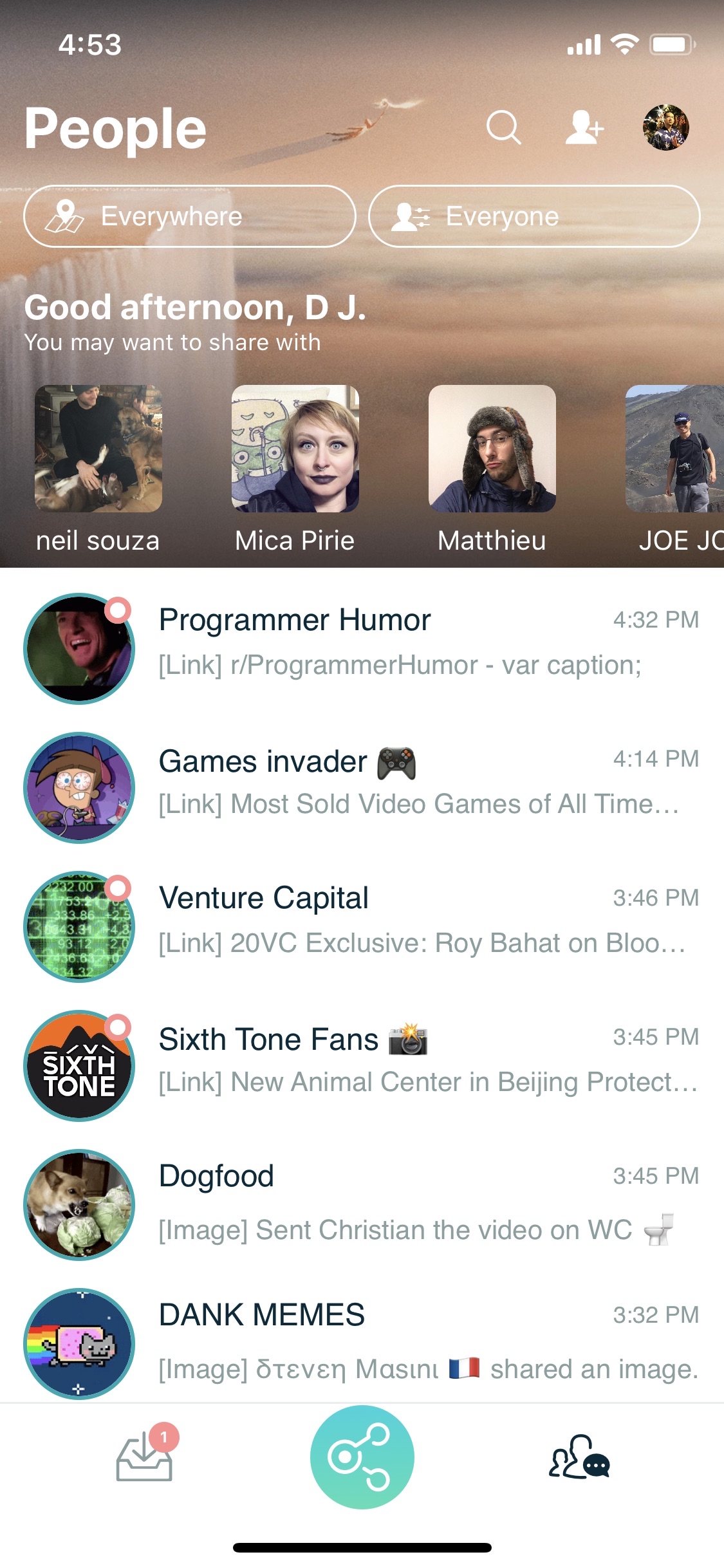Tap the Sixth Tone Fans avatar
Viewport: 724px width, 1568px height.
[79, 1065]
